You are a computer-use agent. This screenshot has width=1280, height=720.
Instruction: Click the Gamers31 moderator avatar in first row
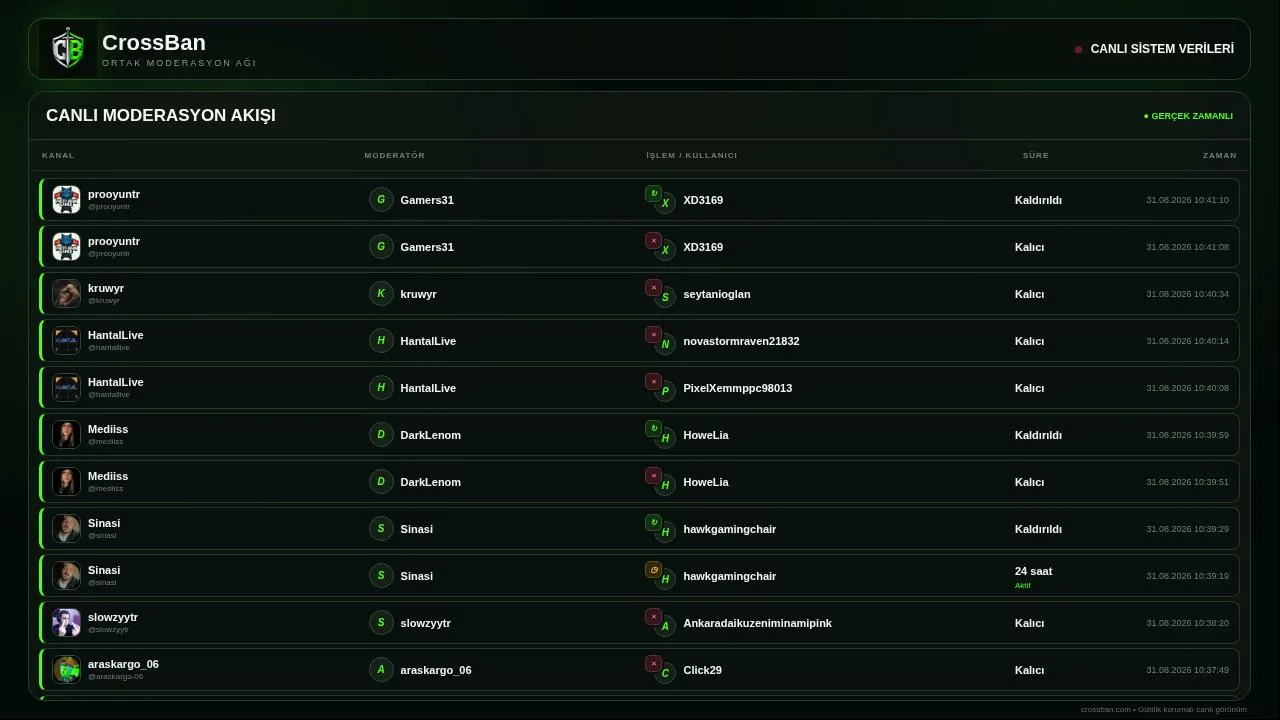[381, 200]
